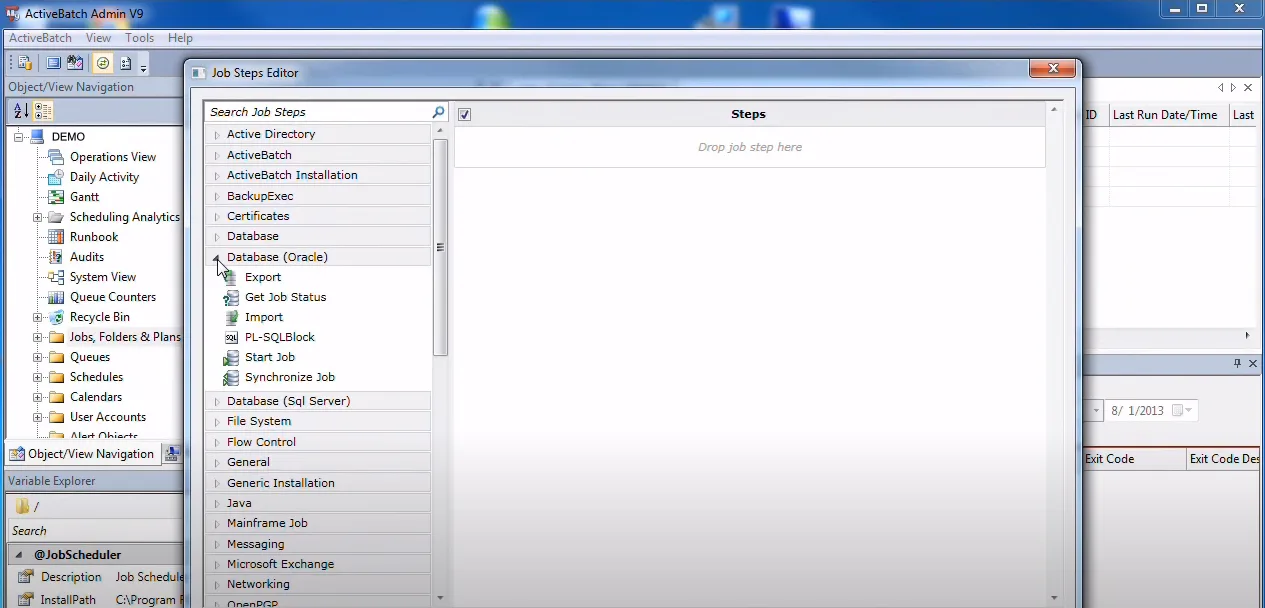Image resolution: width=1265 pixels, height=608 pixels.
Task: Click the refresh/sync toolbar icon with green arrows
Action: pyautogui.click(x=103, y=63)
